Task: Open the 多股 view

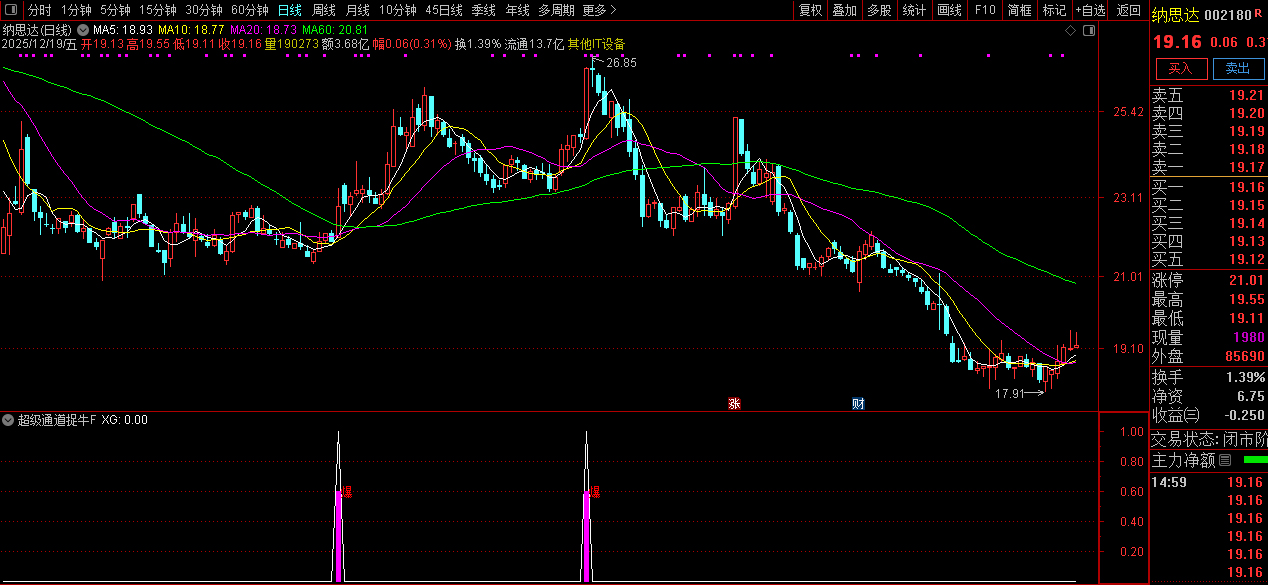Action: [x=879, y=10]
